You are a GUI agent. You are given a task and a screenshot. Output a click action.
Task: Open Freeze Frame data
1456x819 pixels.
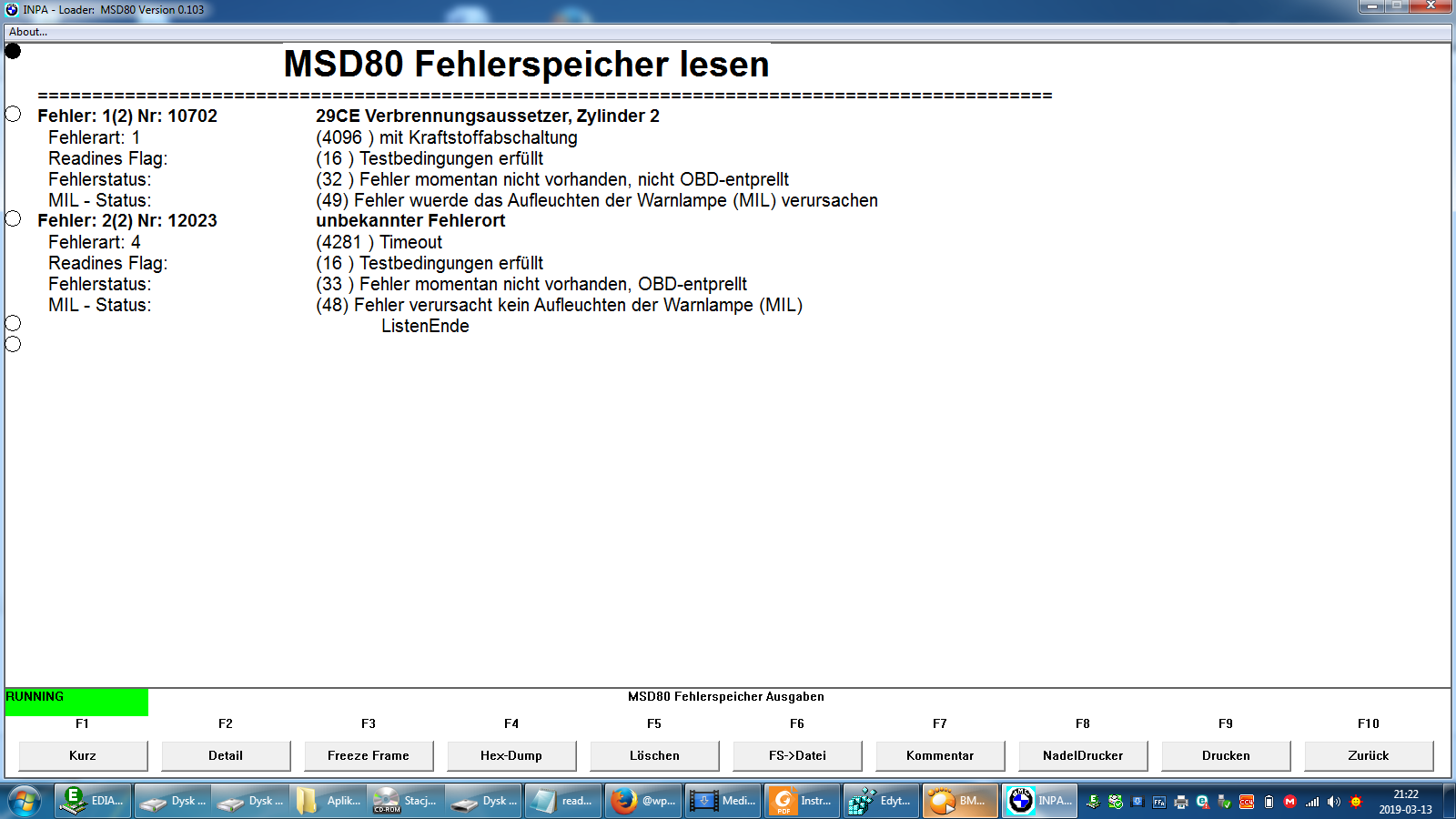[x=369, y=755]
